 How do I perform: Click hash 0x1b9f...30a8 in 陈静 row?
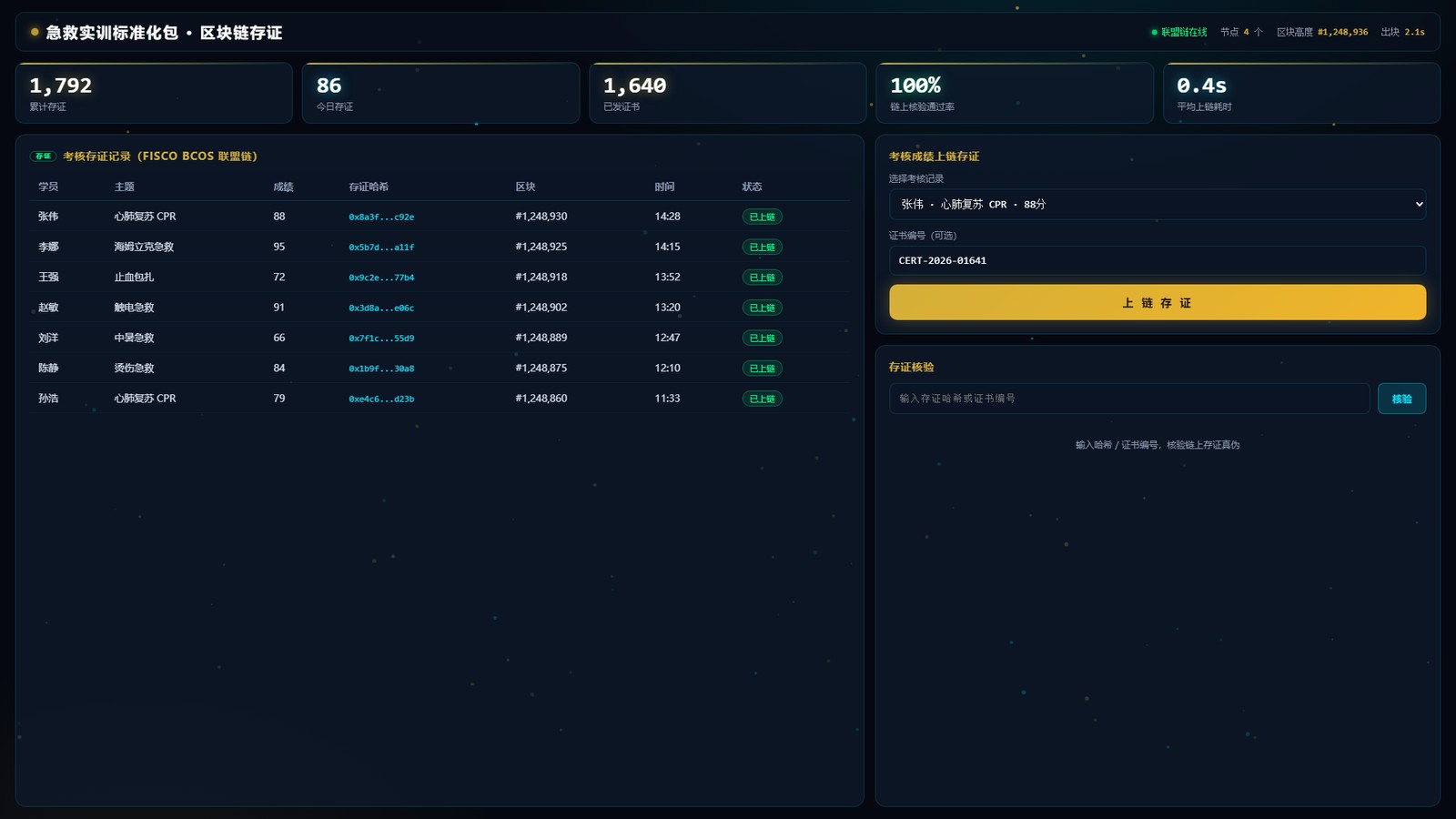(381, 369)
